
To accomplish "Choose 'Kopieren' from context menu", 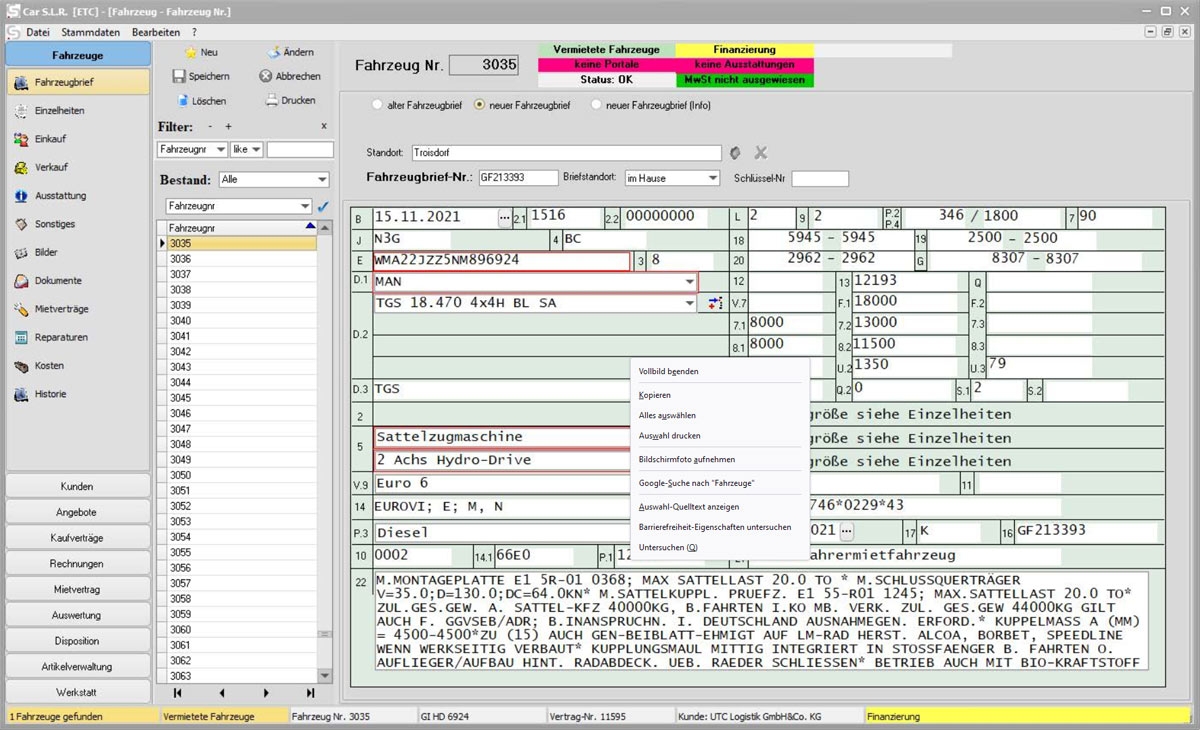I will pyautogui.click(x=655, y=395).
